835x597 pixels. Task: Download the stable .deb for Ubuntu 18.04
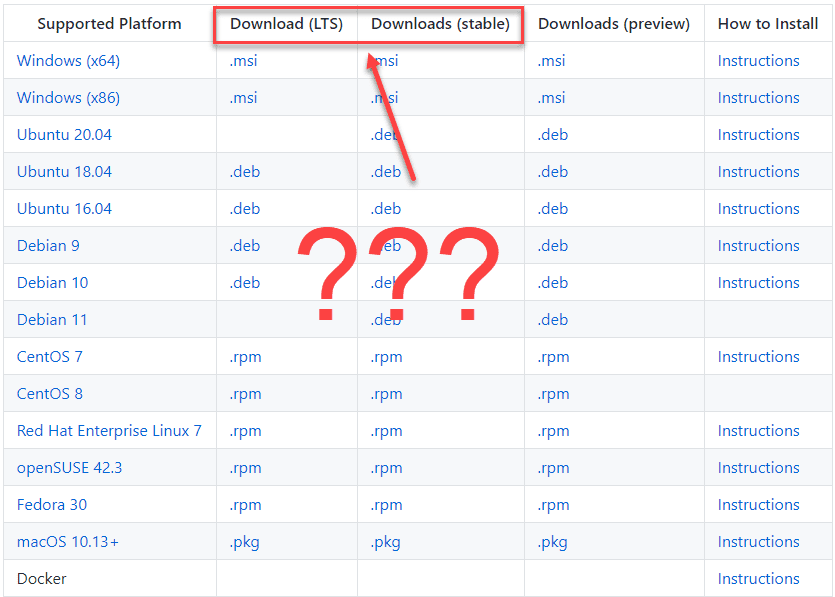tap(386, 172)
